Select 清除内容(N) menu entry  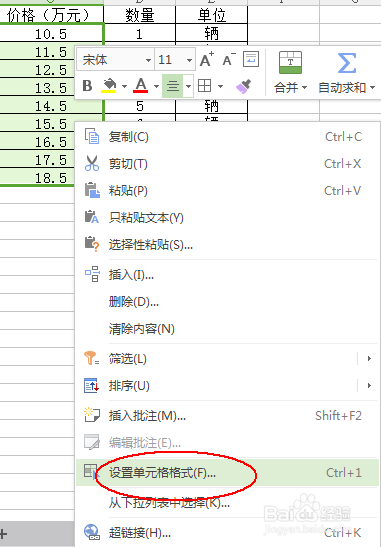pos(227,329)
